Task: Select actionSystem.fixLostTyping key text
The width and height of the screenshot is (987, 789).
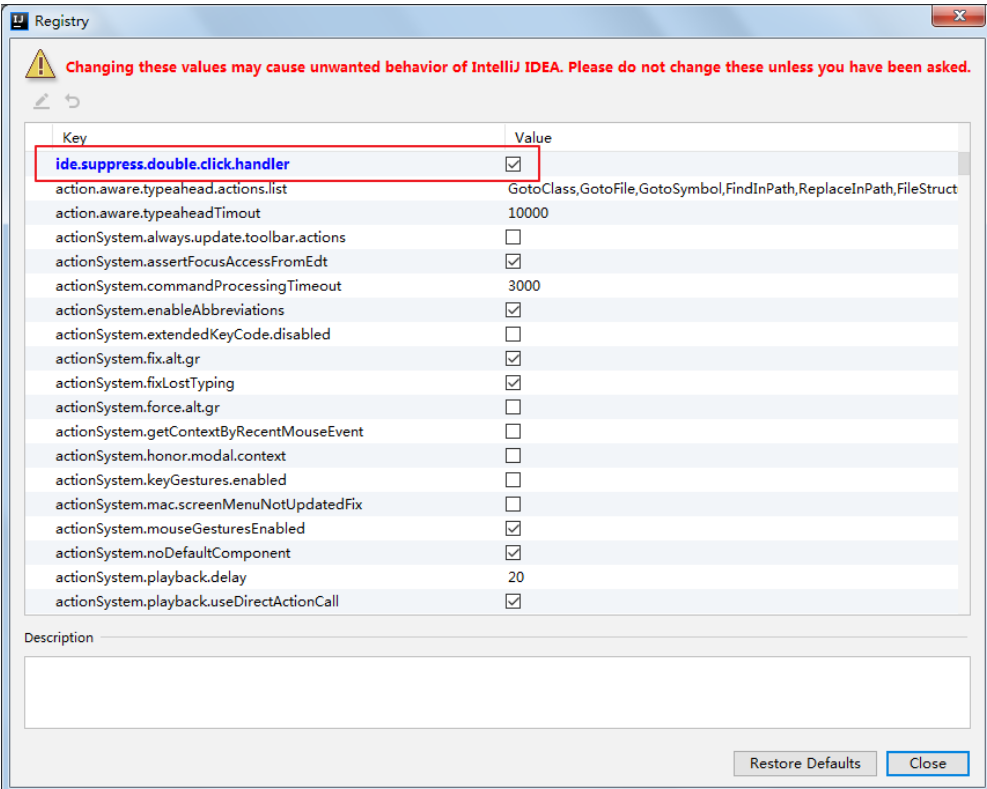Action: click(145, 383)
